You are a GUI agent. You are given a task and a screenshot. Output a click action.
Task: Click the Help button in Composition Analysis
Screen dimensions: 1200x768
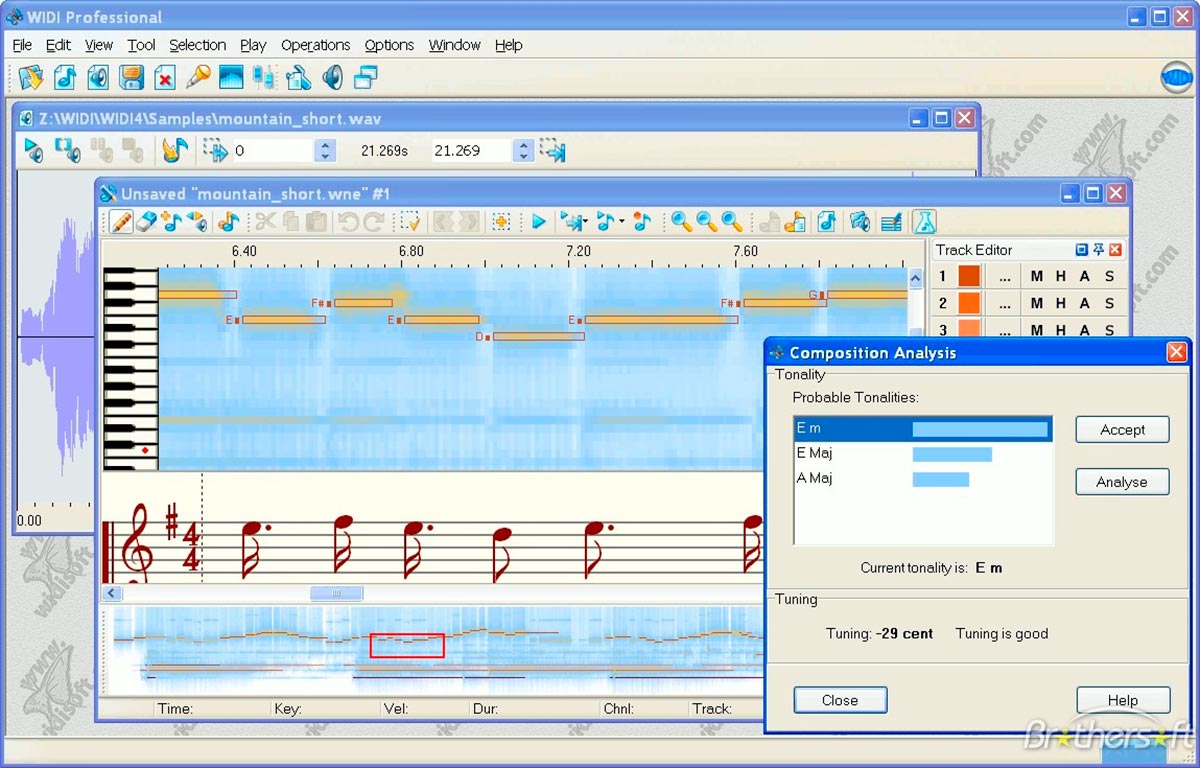pyautogui.click(x=1123, y=700)
